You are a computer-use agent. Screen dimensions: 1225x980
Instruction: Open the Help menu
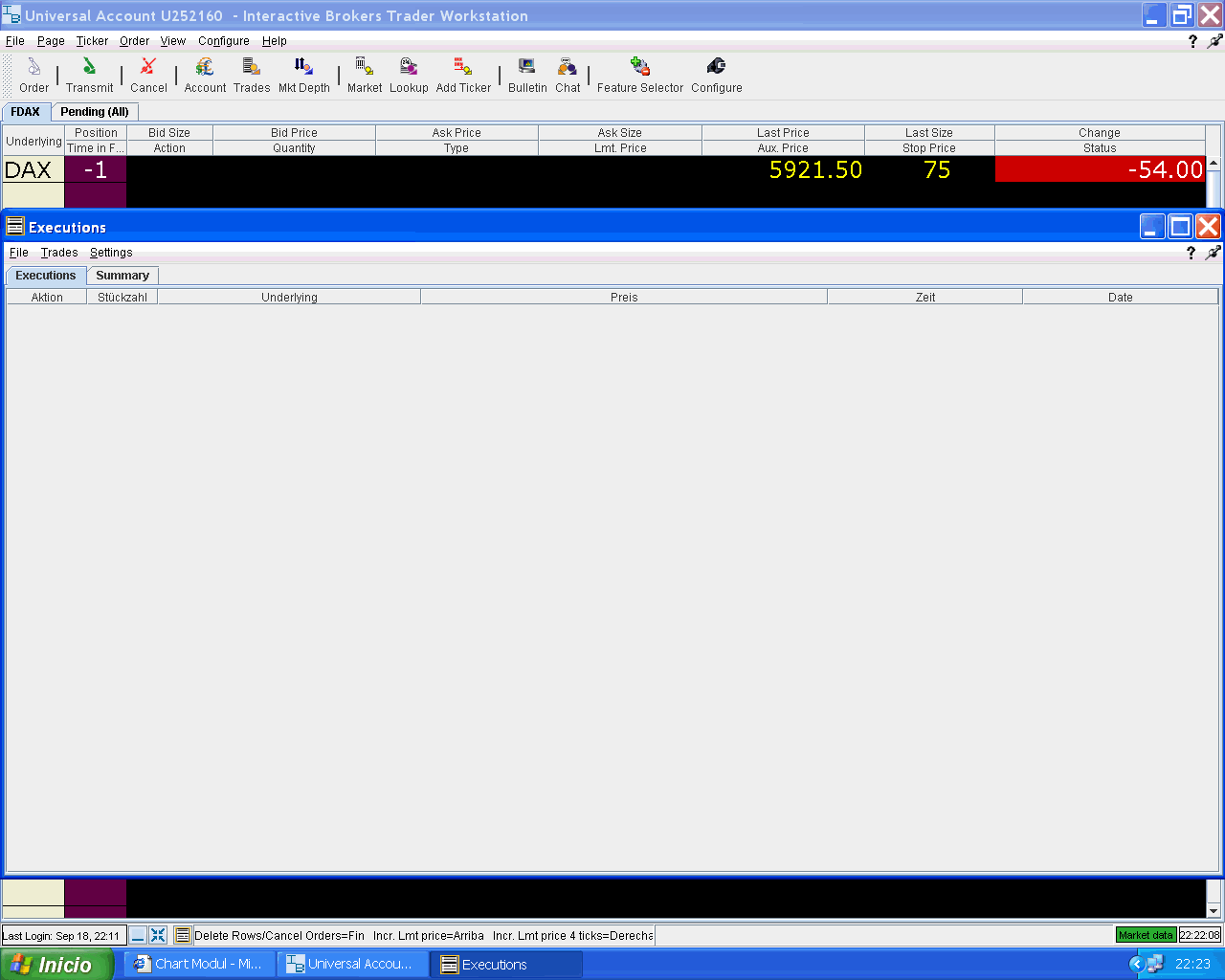click(x=275, y=41)
